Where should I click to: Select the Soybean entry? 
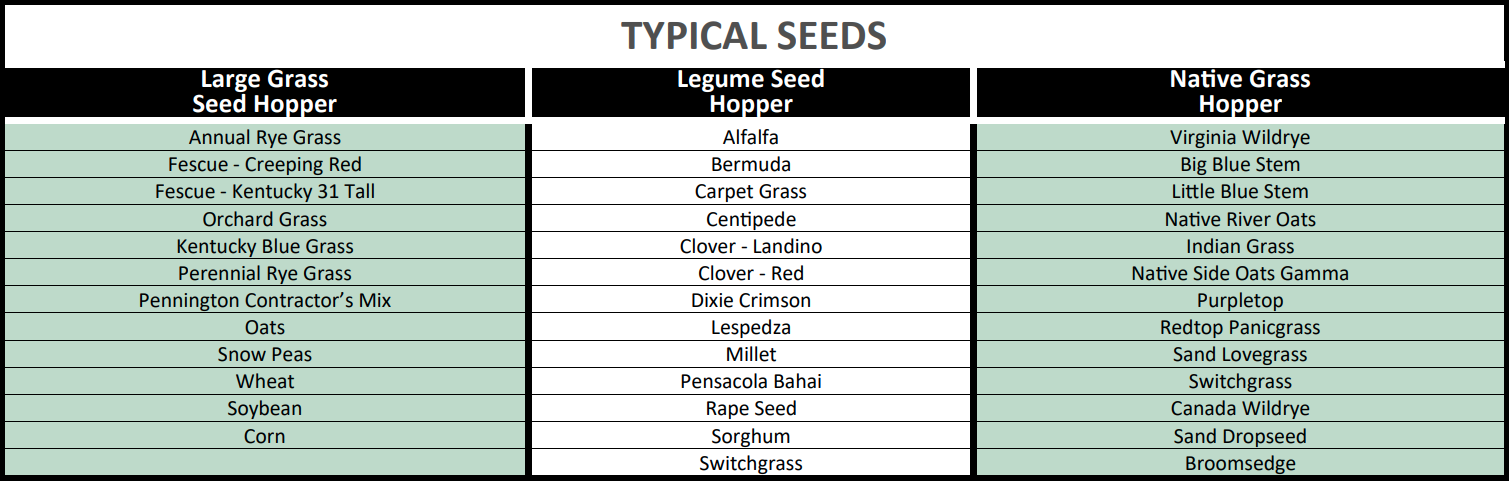coord(265,409)
